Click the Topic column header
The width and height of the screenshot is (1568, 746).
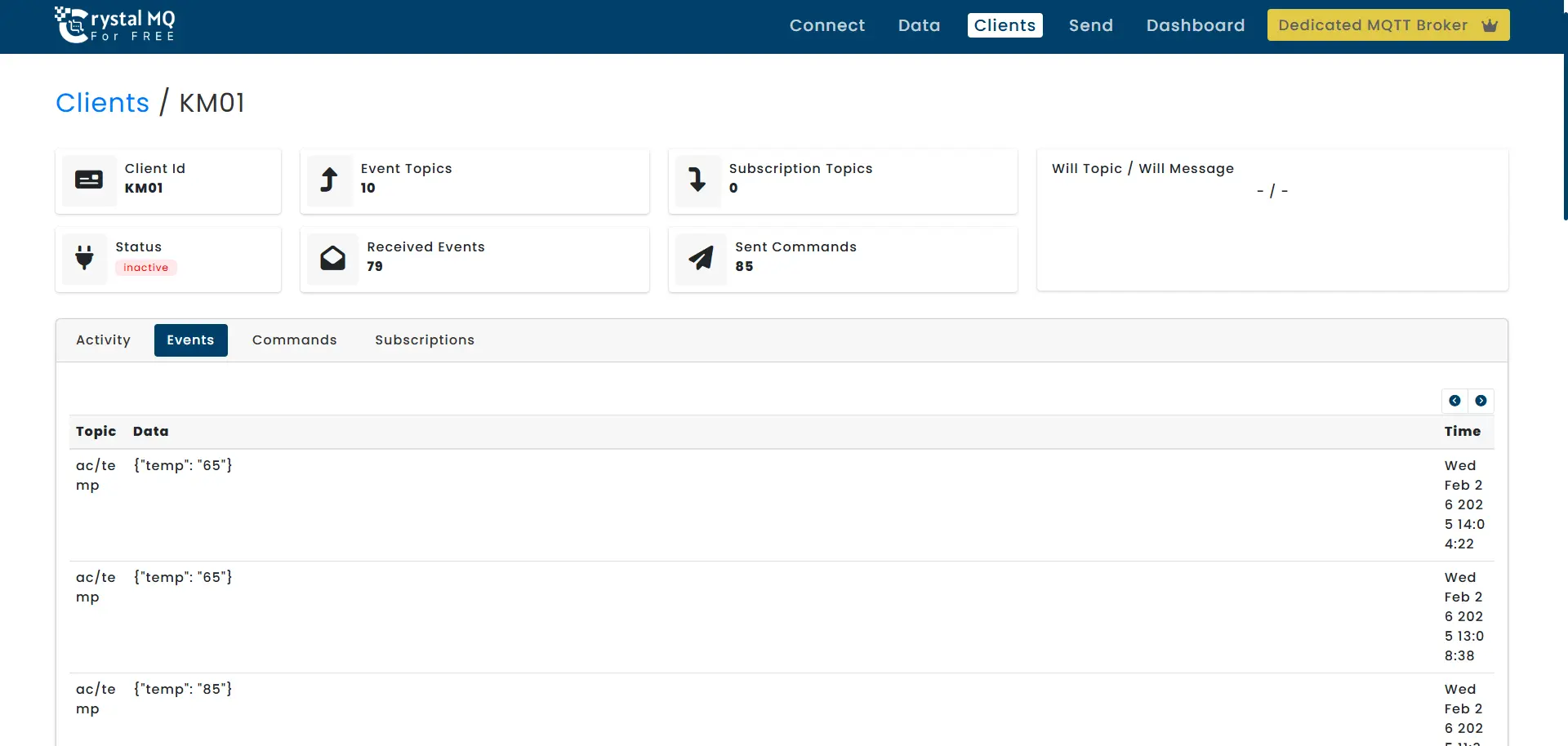[x=96, y=432]
